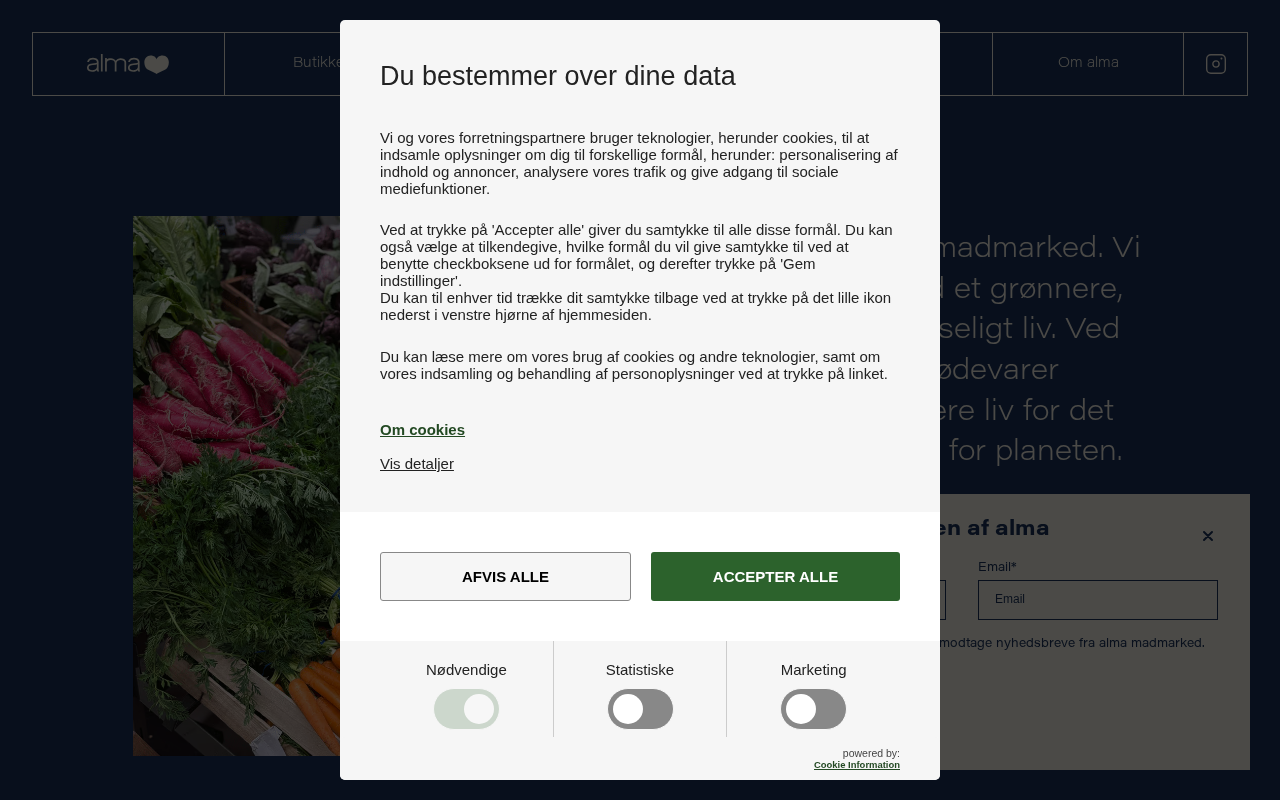The width and height of the screenshot is (1280, 800).
Task: Open the Butikker menu item
Action: [x=316, y=63]
